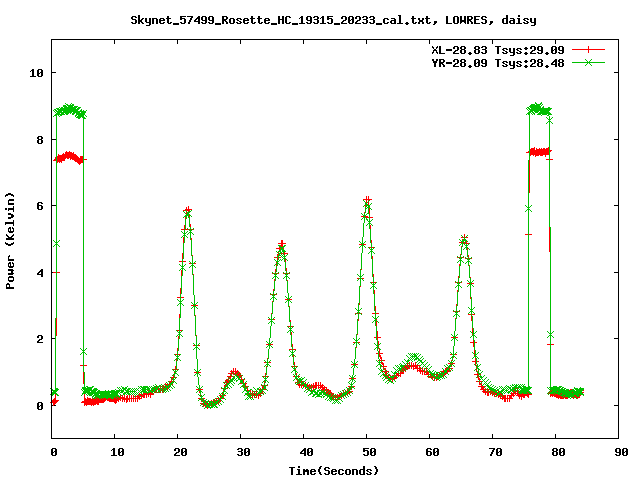Click the red XL legend line sample
The height and width of the screenshot is (480, 640).
pos(588,49)
